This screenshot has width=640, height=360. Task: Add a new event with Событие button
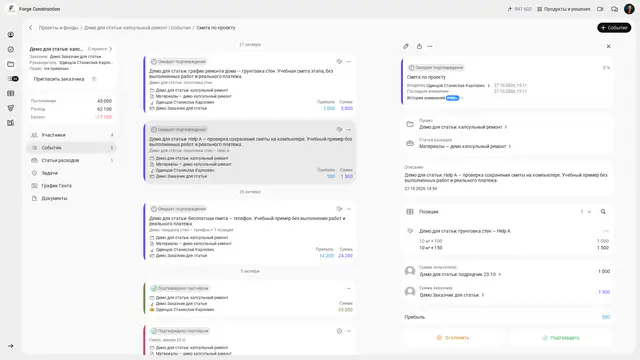click(614, 28)
